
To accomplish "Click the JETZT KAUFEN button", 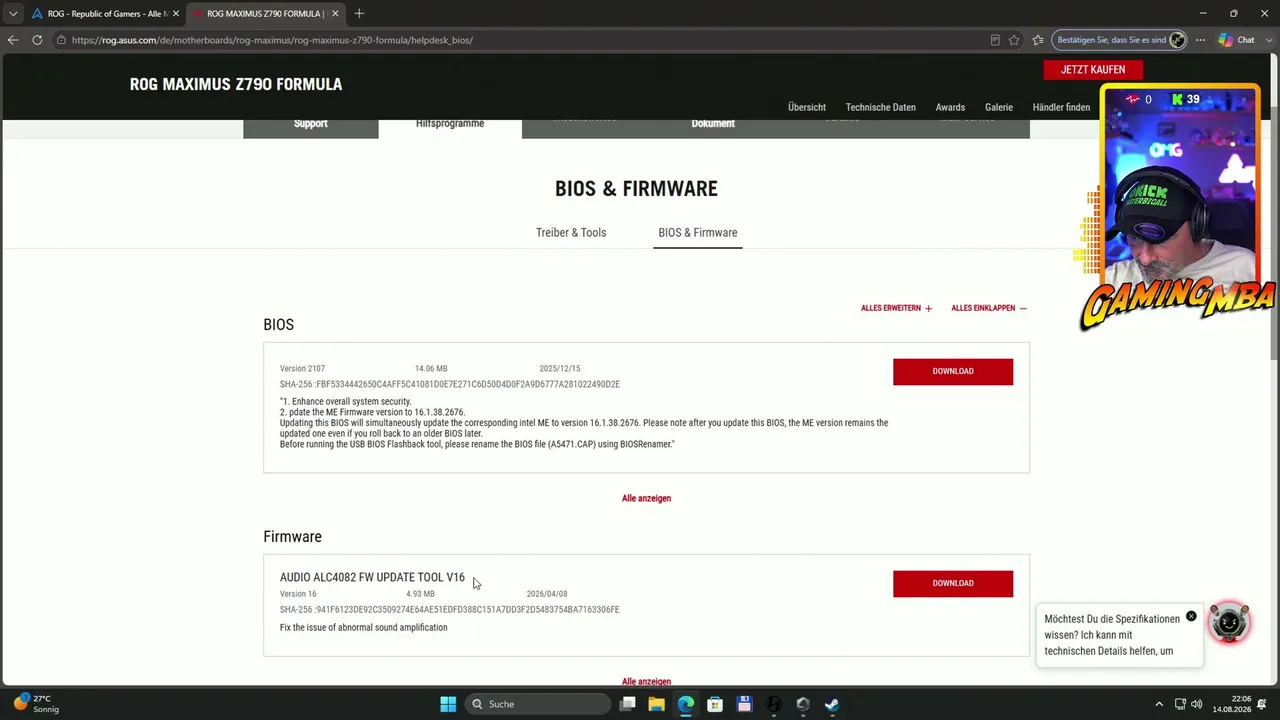I will [1093, 69].
